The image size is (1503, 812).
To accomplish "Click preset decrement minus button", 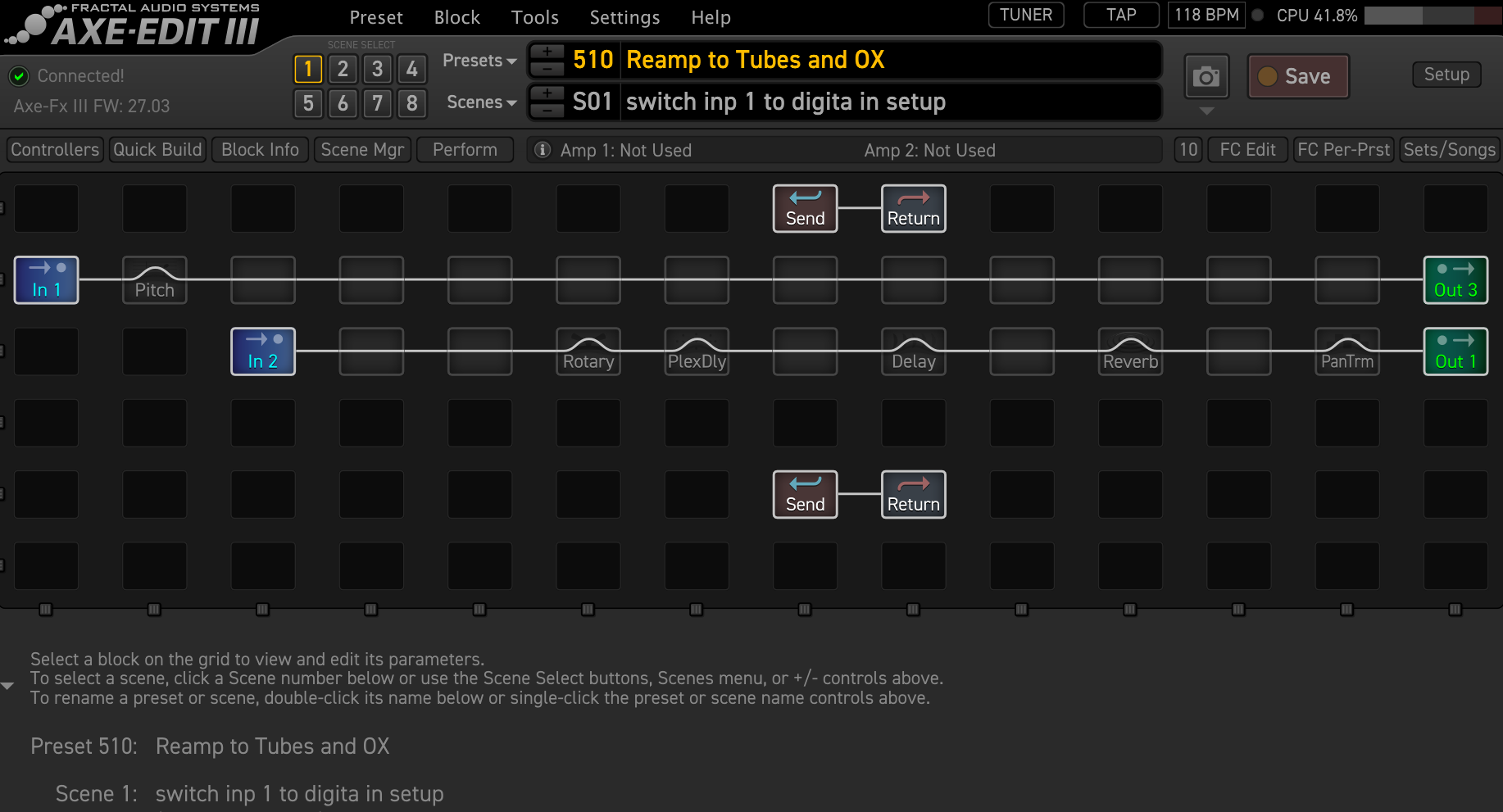I will (x=547, y=69).
